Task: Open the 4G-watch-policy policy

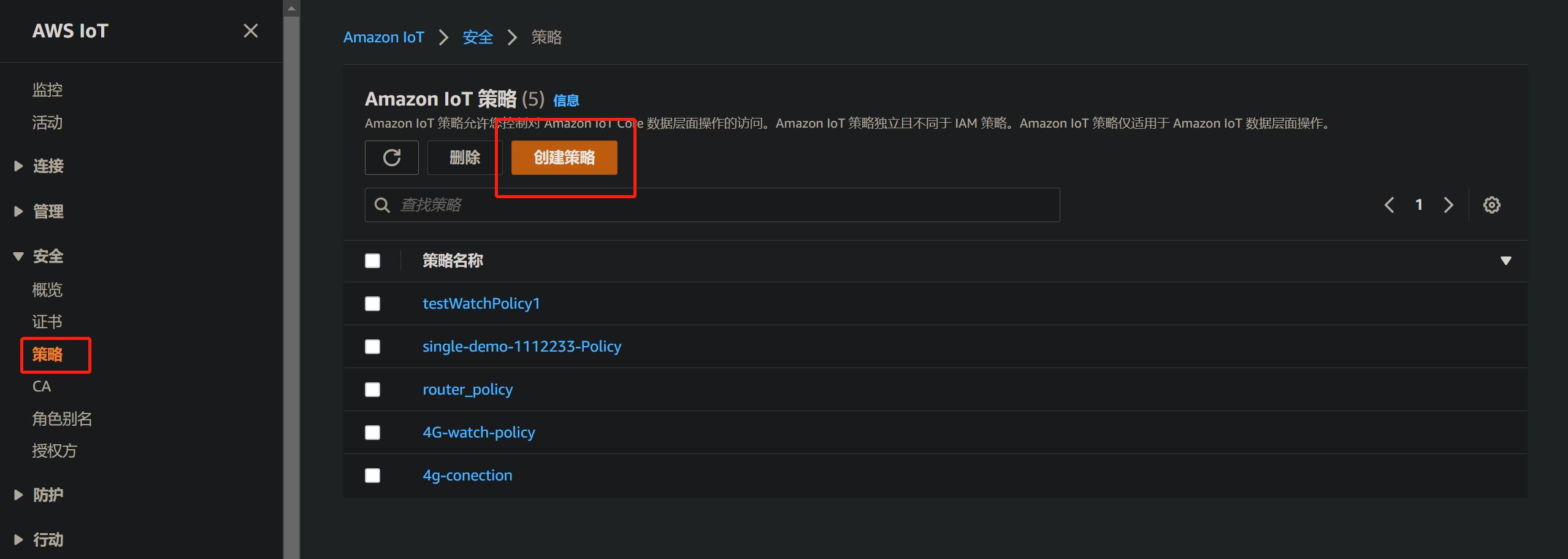Action: point(479,432)
